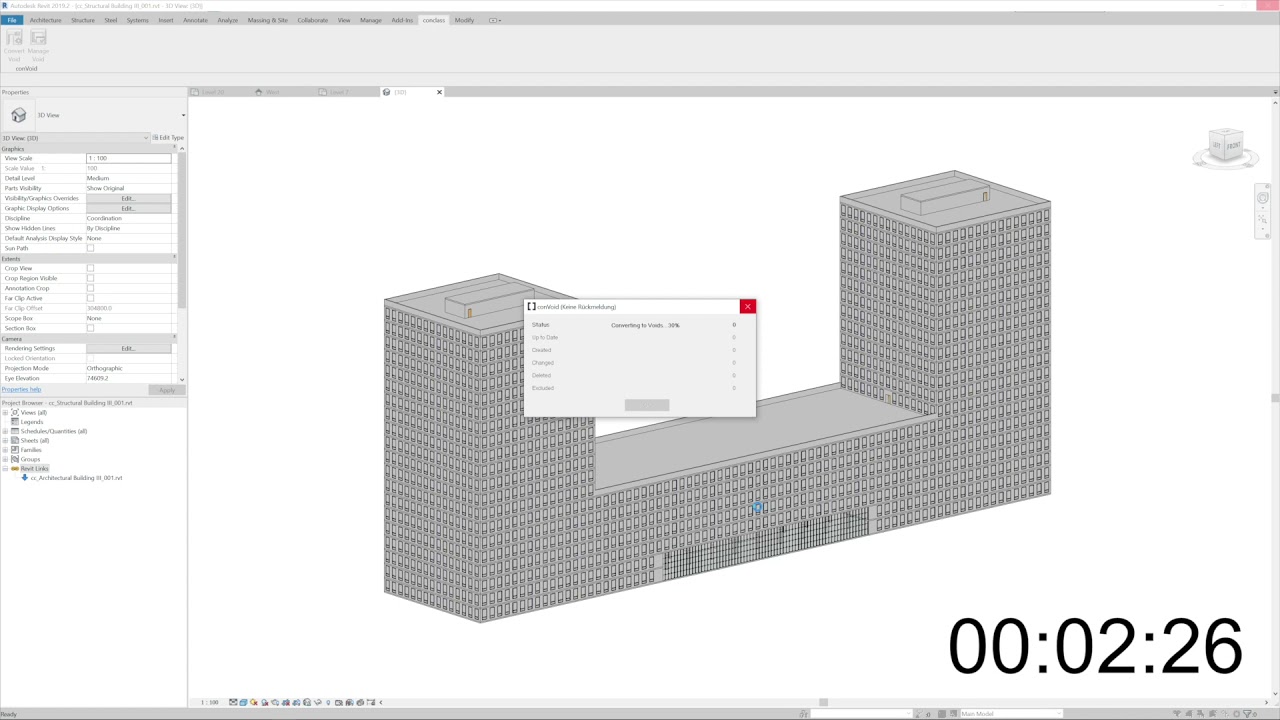
Task: Switch to the Architecture ribbon tab
Action: point(45,20)
